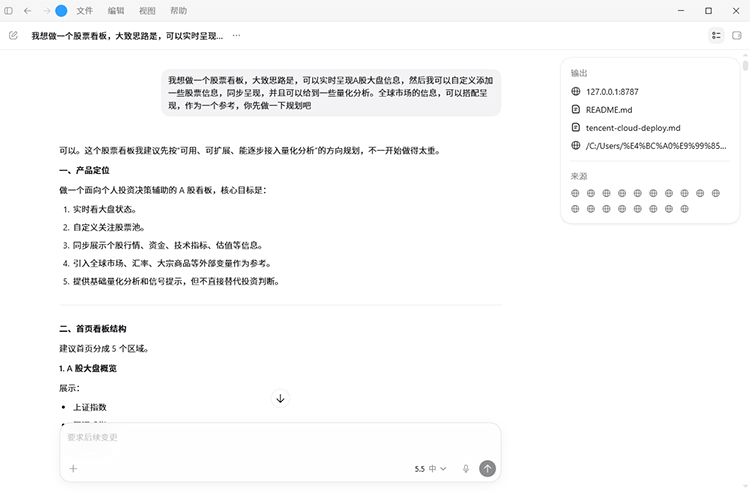This screenshot has height=492, width=750.
Task: Open the README.md output file
Action: pos(609,110)
